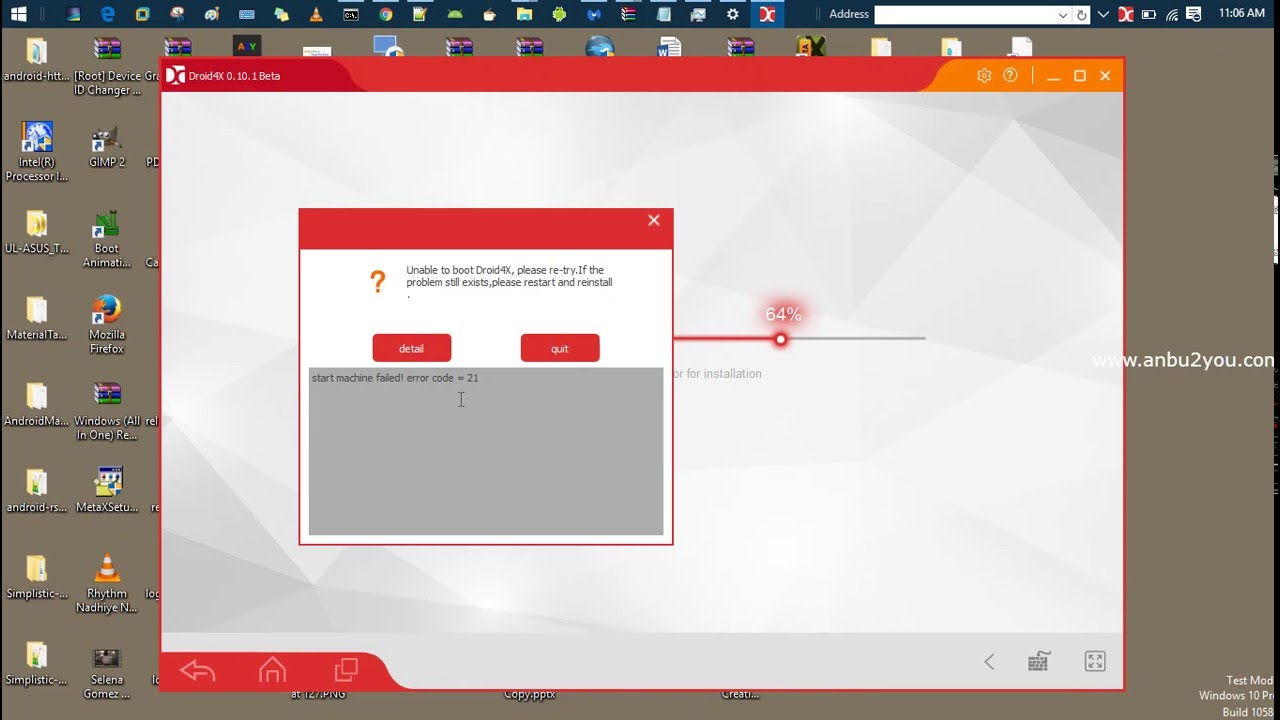Viewport: 1280px width, 720px height.
Task: Open File Explorer from the taskbar
Action: (524, 14)
